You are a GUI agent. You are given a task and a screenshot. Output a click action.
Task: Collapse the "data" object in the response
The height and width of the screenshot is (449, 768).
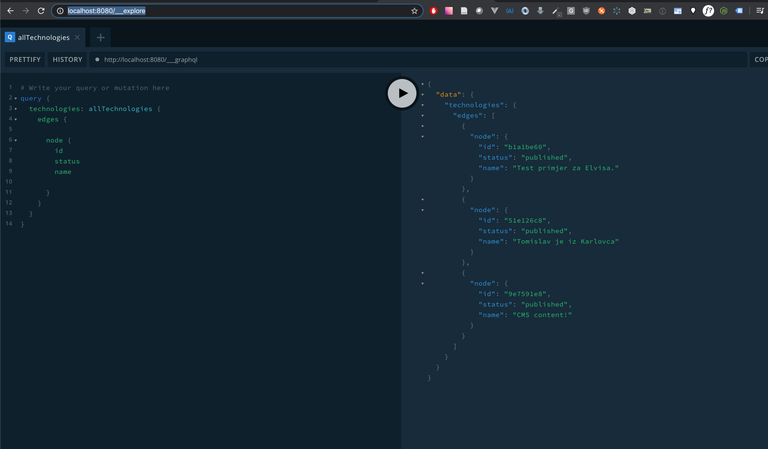(423, 95)
